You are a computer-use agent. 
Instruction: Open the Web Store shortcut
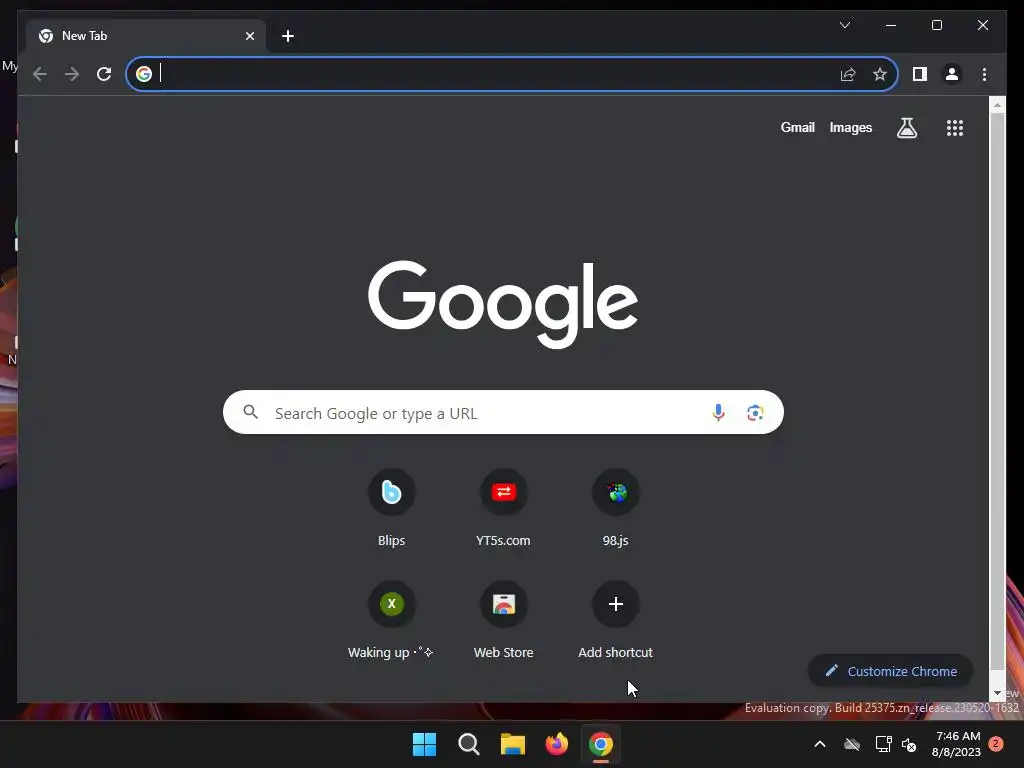pyautogui.click(x=504, y=621)
